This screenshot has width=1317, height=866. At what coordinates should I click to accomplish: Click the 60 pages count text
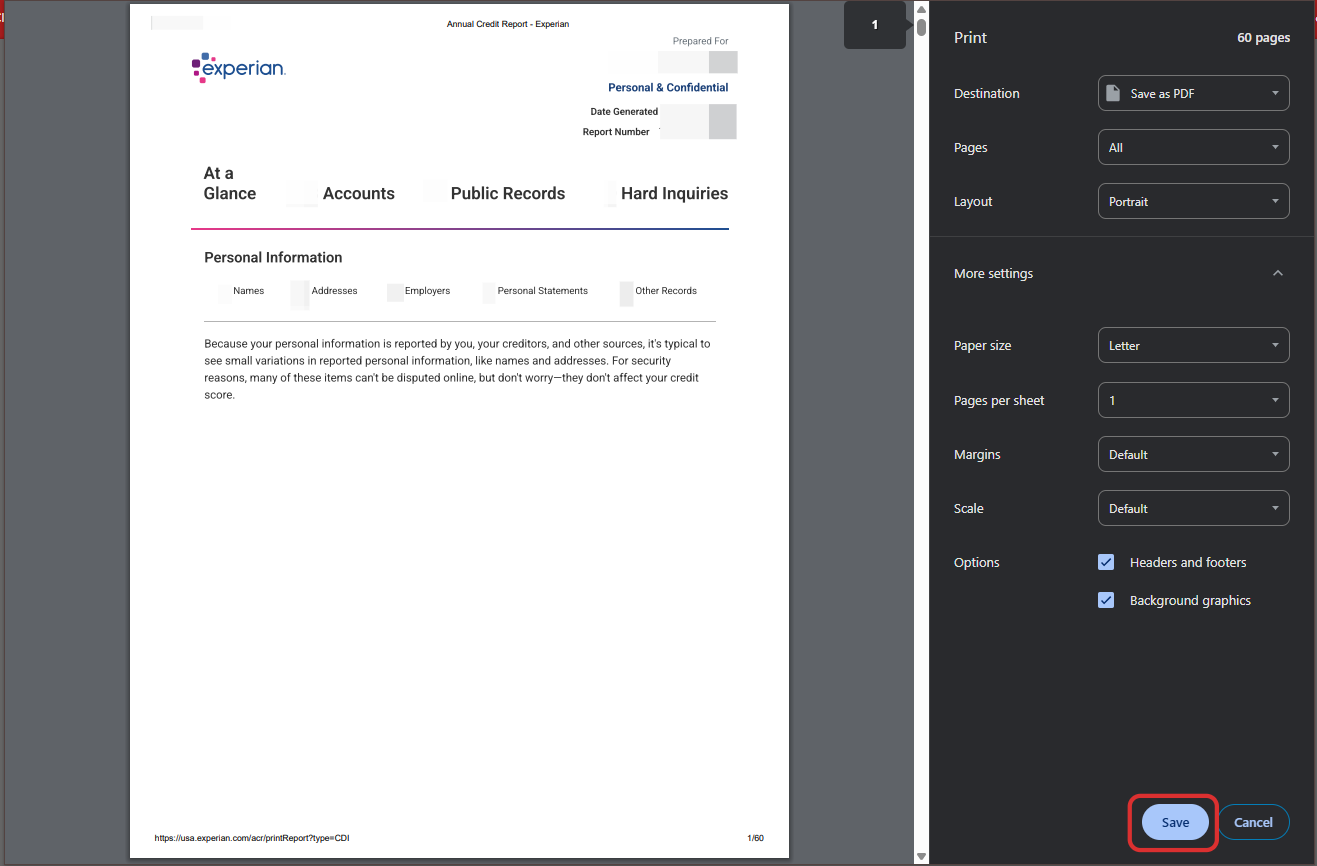point(1263,38)
